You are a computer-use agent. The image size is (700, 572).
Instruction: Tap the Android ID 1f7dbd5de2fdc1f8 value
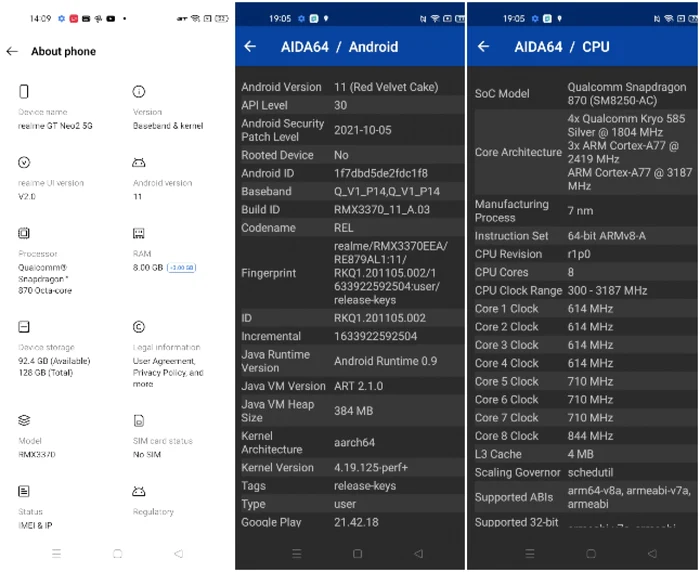(381, 173)
